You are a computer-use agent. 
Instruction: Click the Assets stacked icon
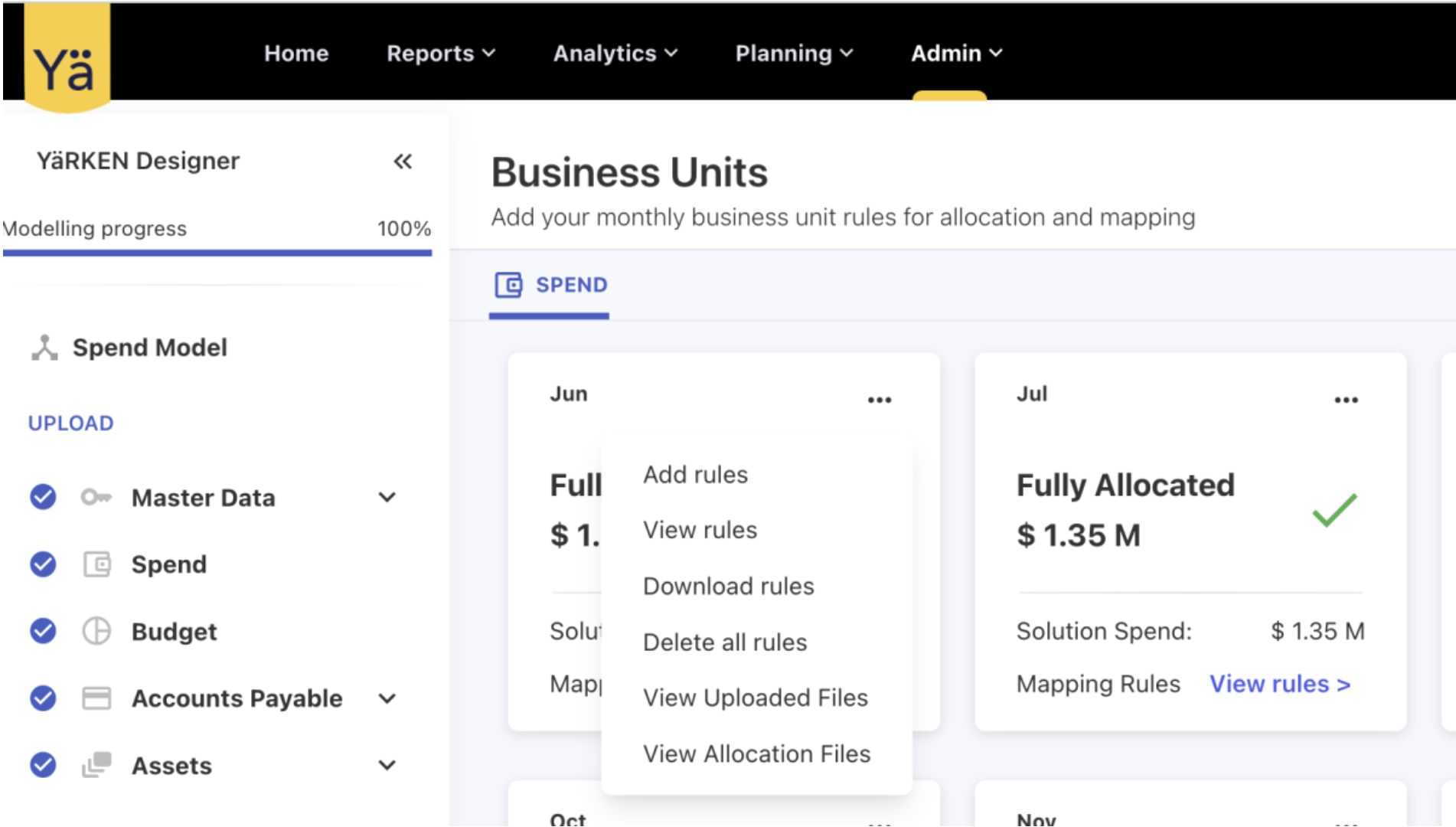pos(96,765)
